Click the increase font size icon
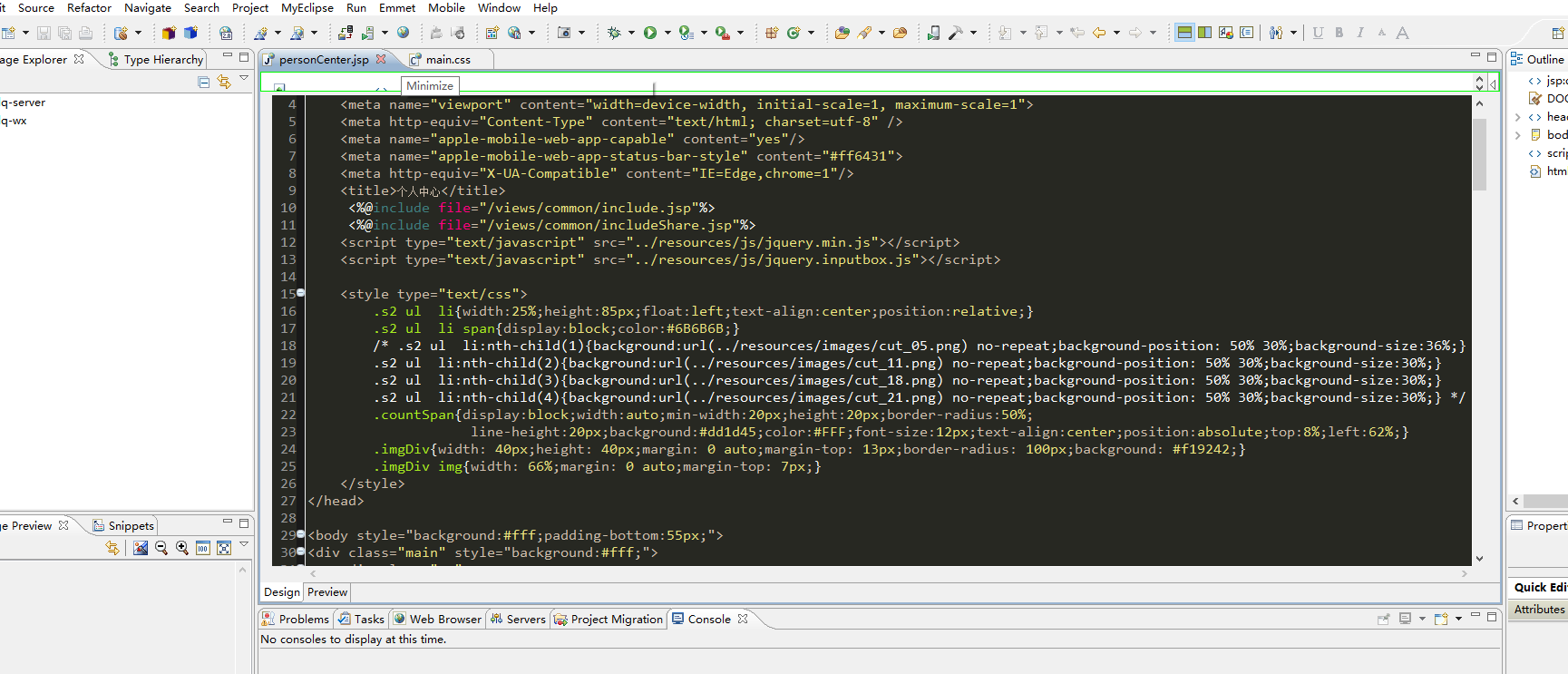The image size is (1568, 674). pos(1402,33)
